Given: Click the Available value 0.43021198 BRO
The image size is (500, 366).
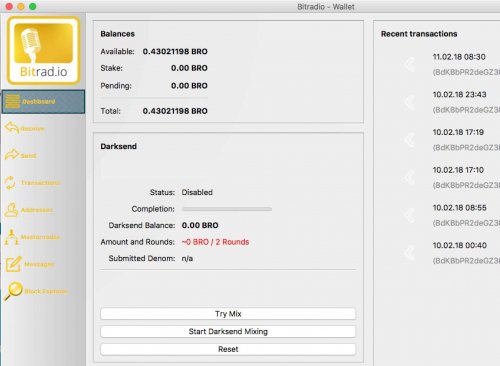Looking at the screenshot, I should tap(175, 52).
